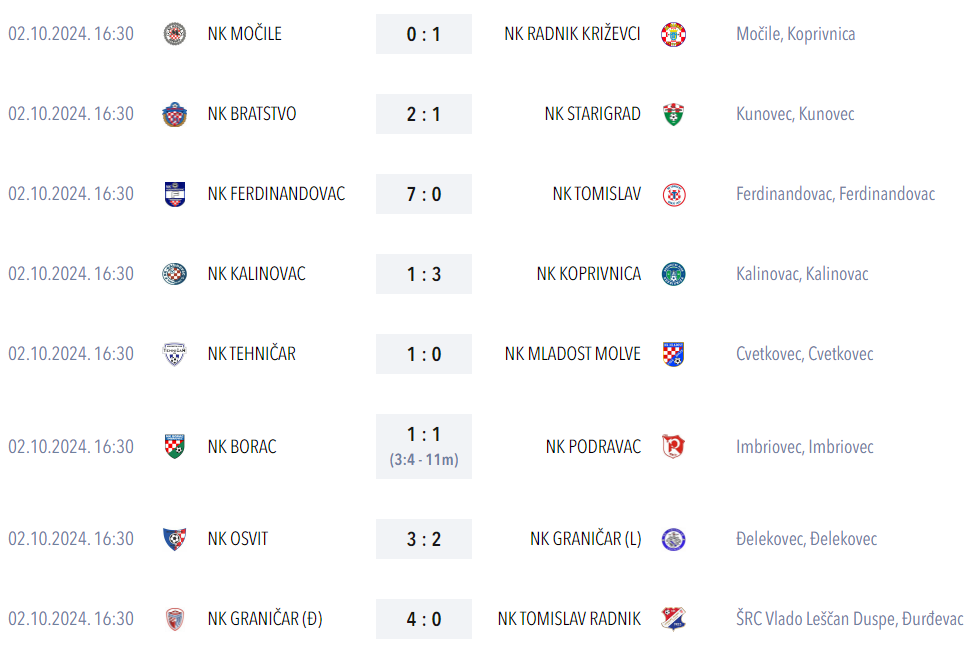Screen dimensions: 973x652
Task: Click the NK Močile club crest
Action: pos(174,34)
